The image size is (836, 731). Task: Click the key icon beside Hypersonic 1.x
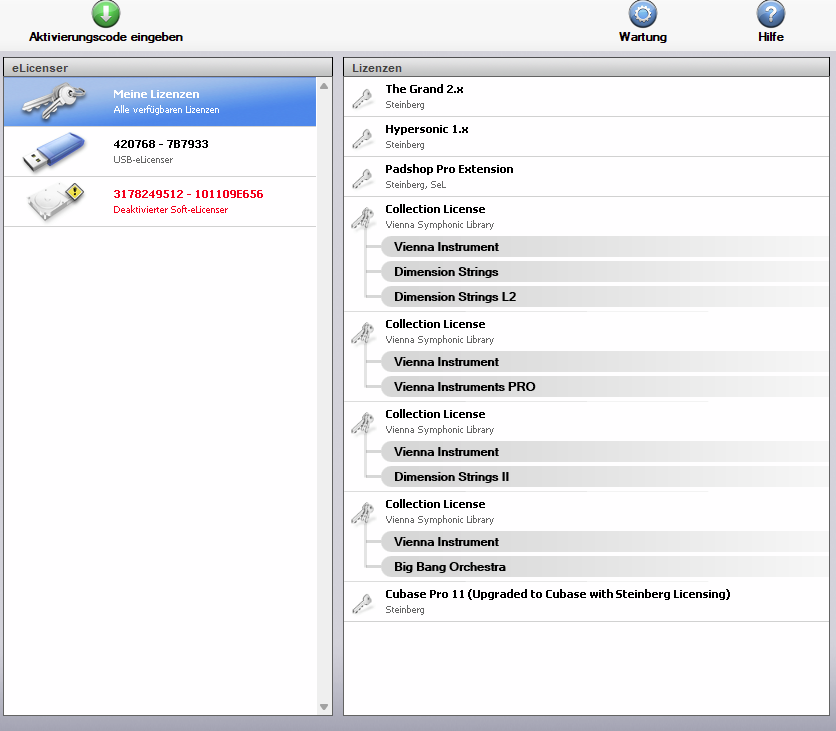(x=363, y=138)
